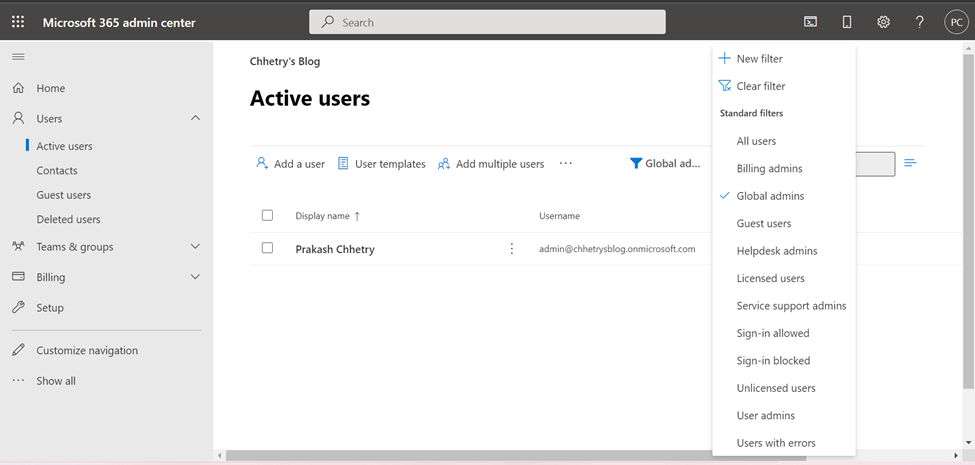Expand the Billing chevron
Image resolution: width=975 pixels, height=465 pixels.
coord(195,277)
